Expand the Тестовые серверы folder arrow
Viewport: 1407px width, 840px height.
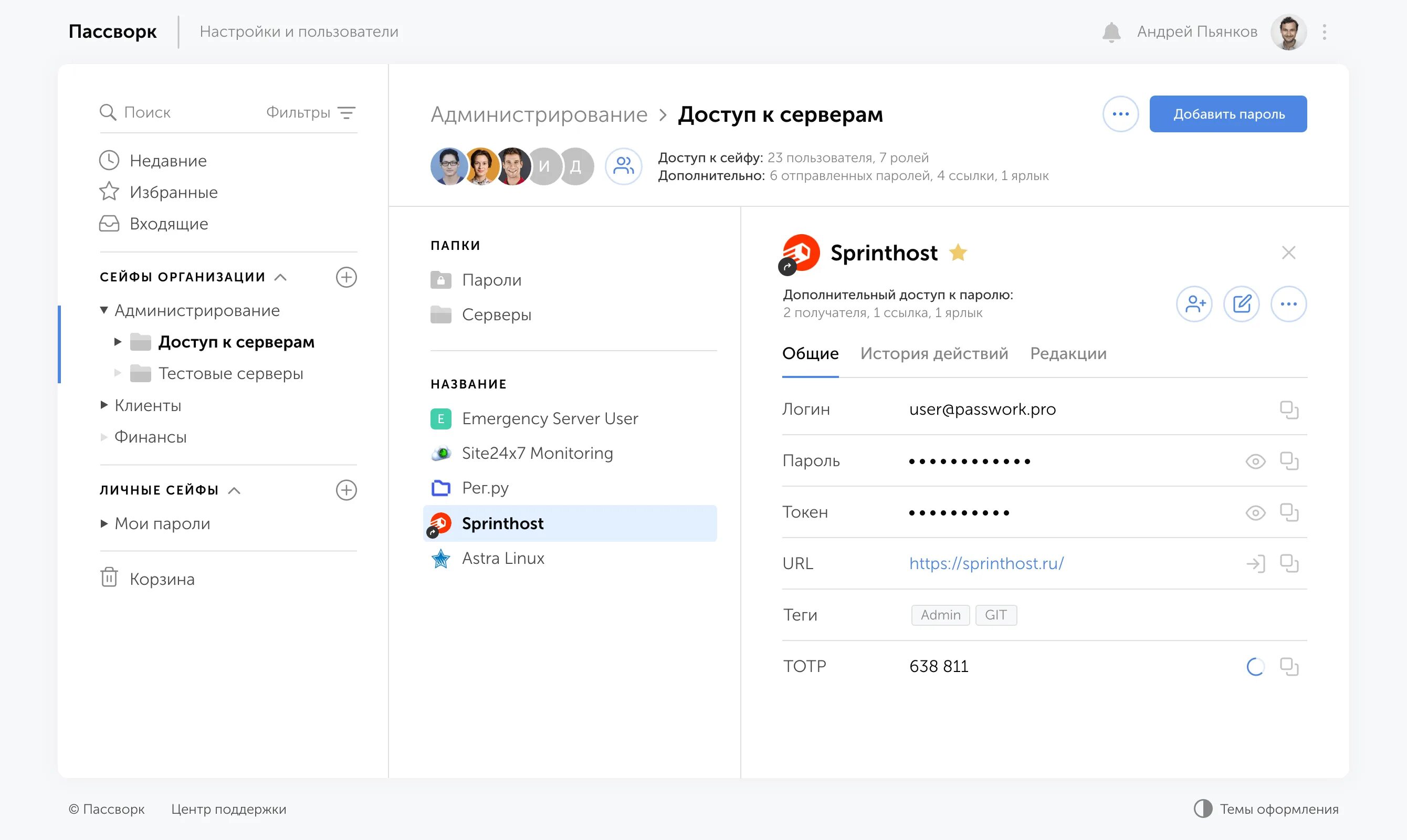(117, 373)
